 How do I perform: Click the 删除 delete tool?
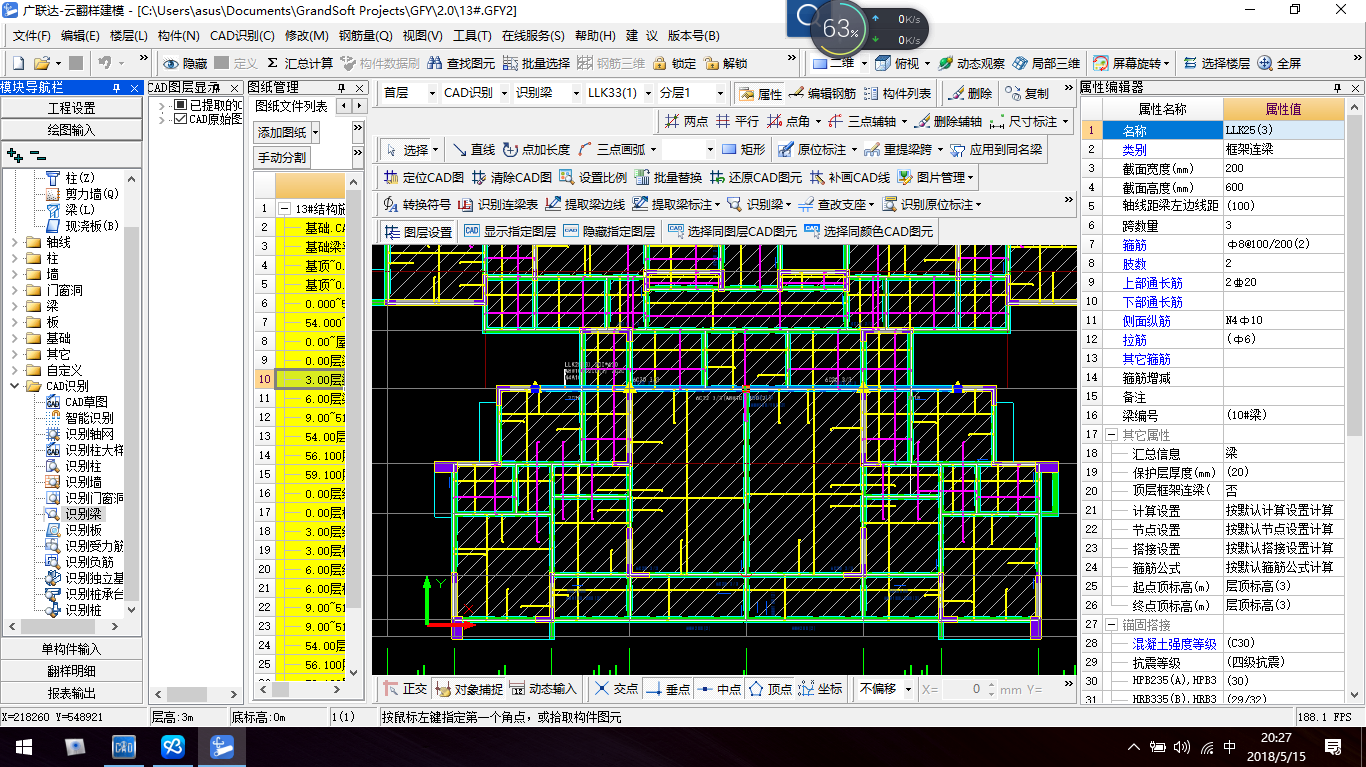[970, 94]
